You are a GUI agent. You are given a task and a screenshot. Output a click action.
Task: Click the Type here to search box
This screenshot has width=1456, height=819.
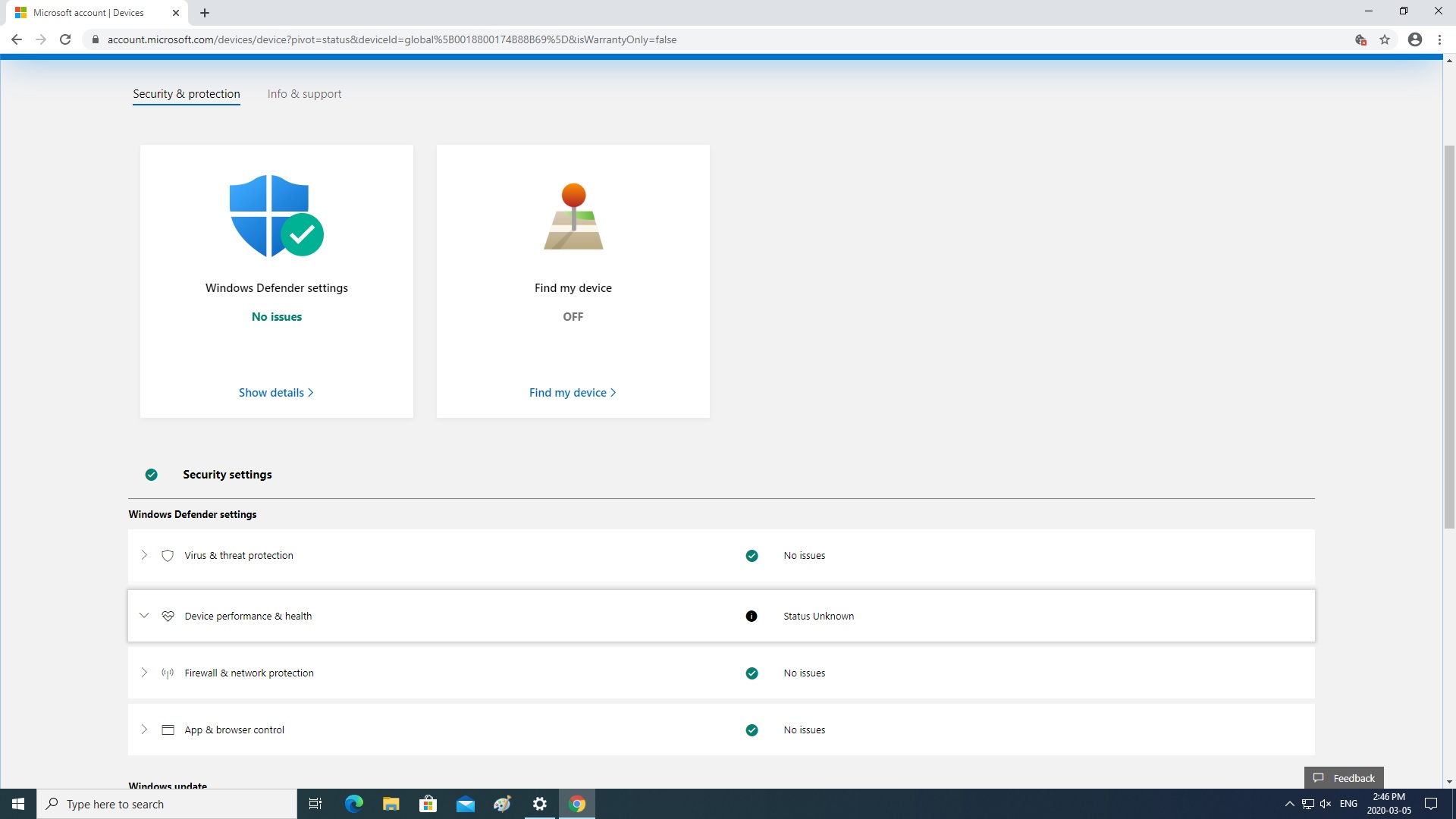pyautogui.click(x=167, y=804)
